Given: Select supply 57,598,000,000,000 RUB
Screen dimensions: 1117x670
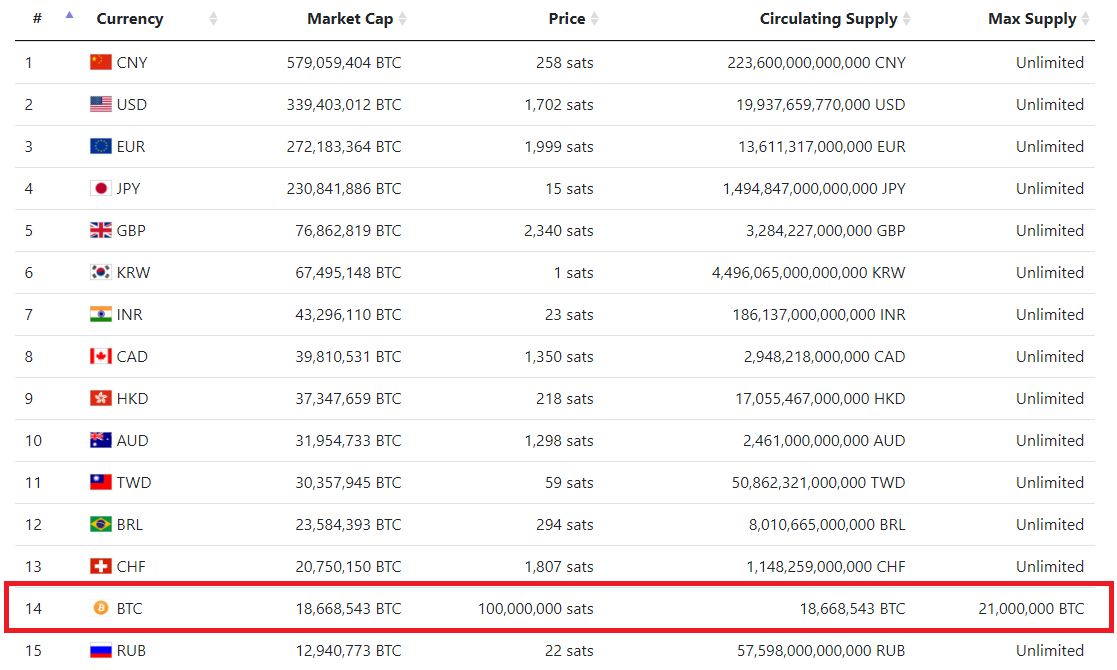Looking at the screenshot, I should (821, 651).
